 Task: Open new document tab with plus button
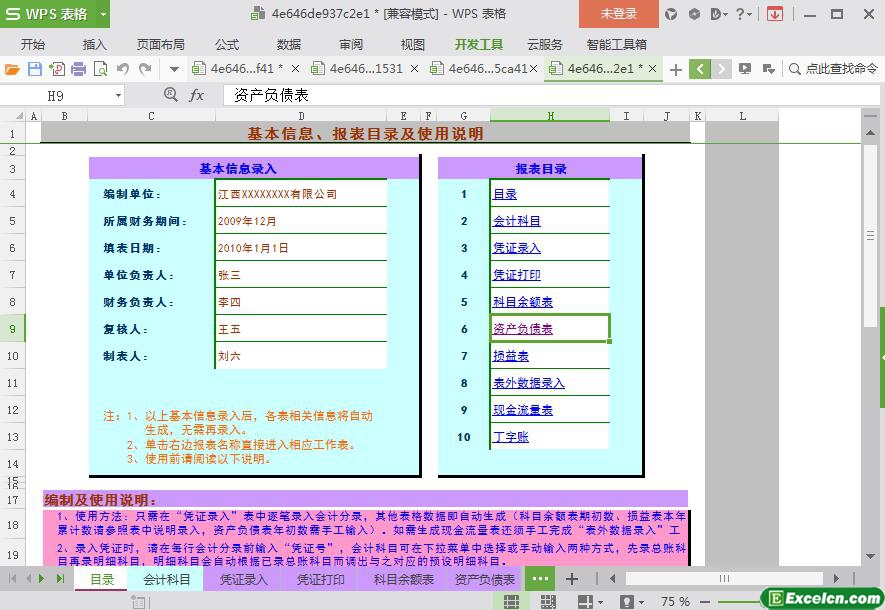coord(676,69)
